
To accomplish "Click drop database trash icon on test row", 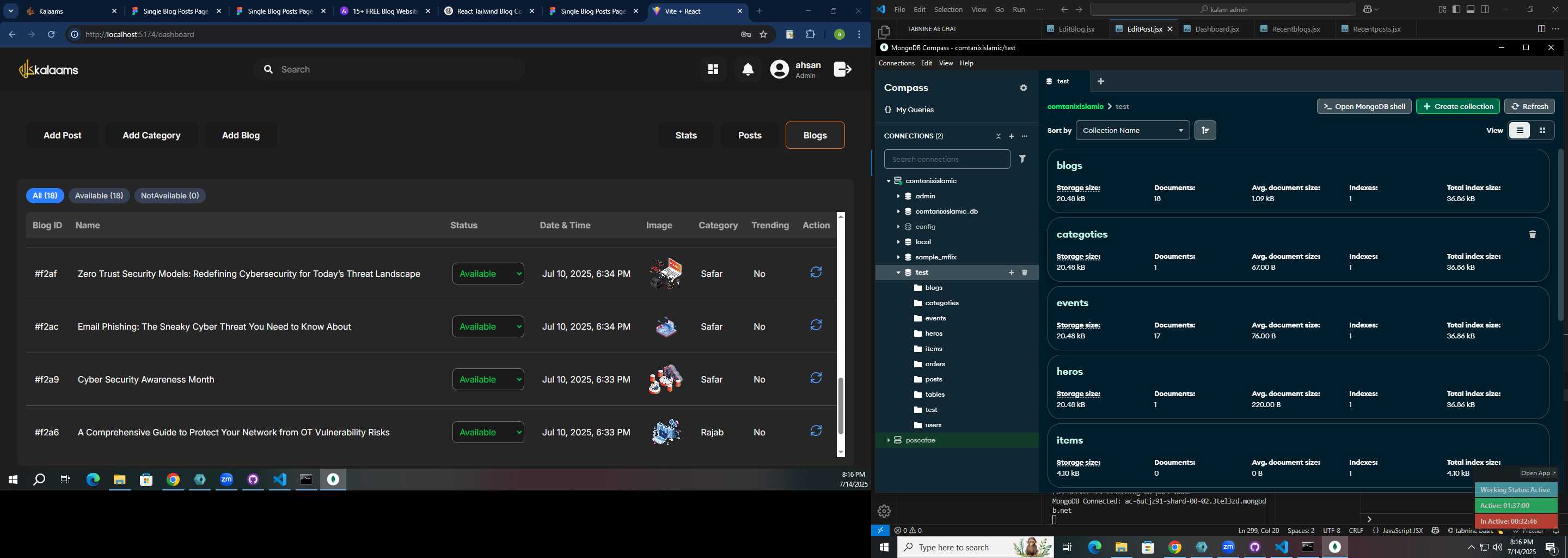I will [x=1025, y=273].
